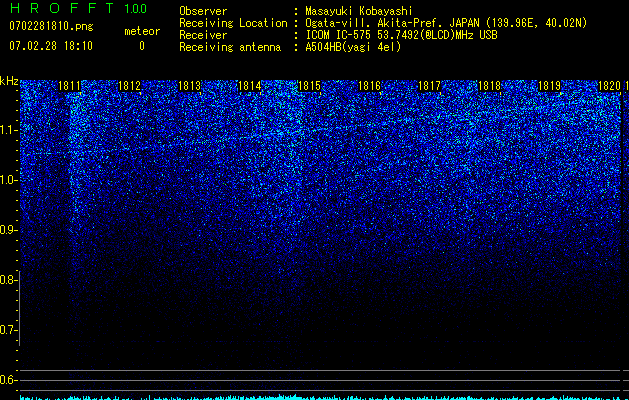This screenshot has height=400, width=629.
Task: Click the Receiver label
Action: point(203,35)
